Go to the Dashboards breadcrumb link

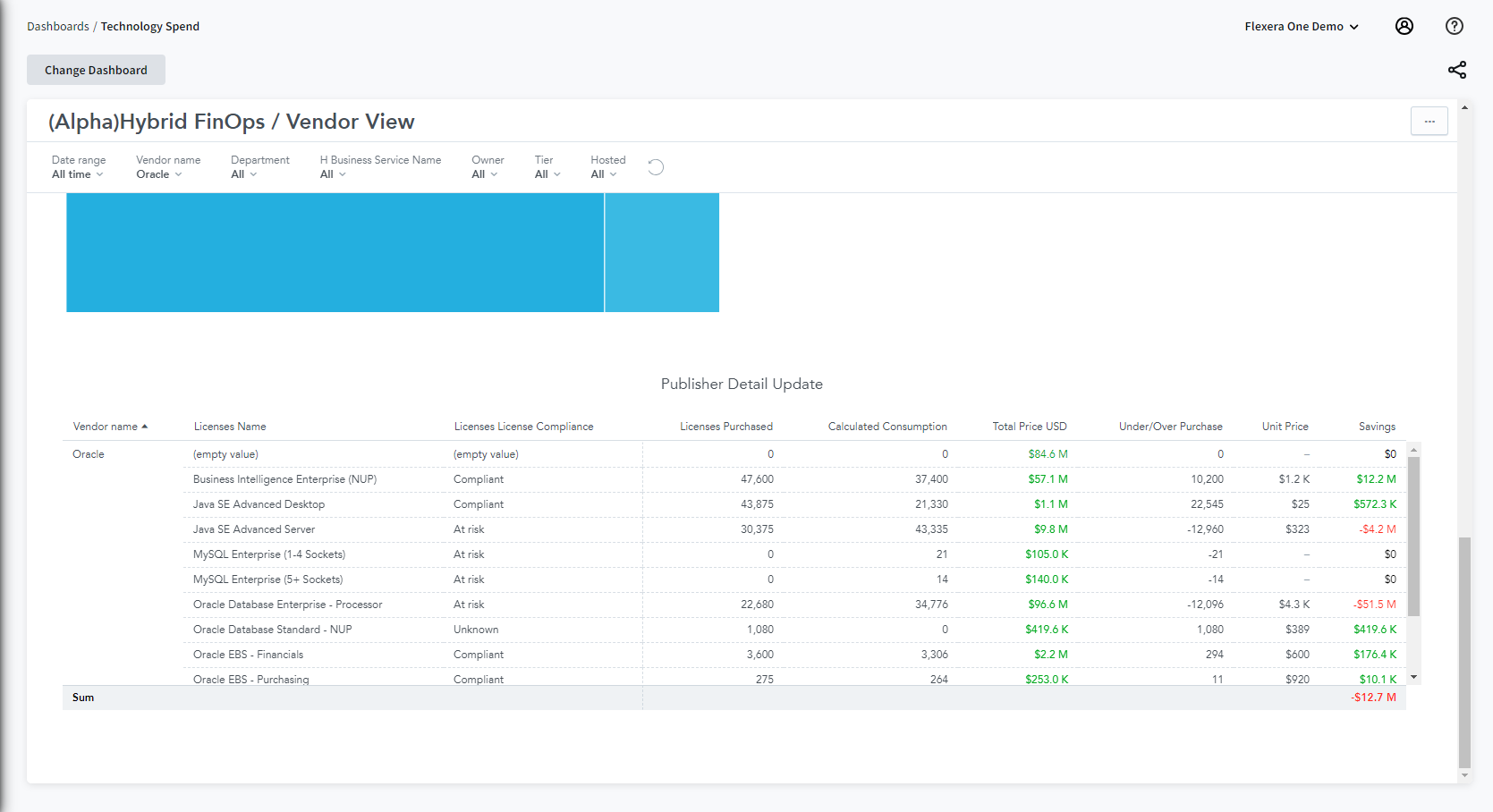click(57, 27)
